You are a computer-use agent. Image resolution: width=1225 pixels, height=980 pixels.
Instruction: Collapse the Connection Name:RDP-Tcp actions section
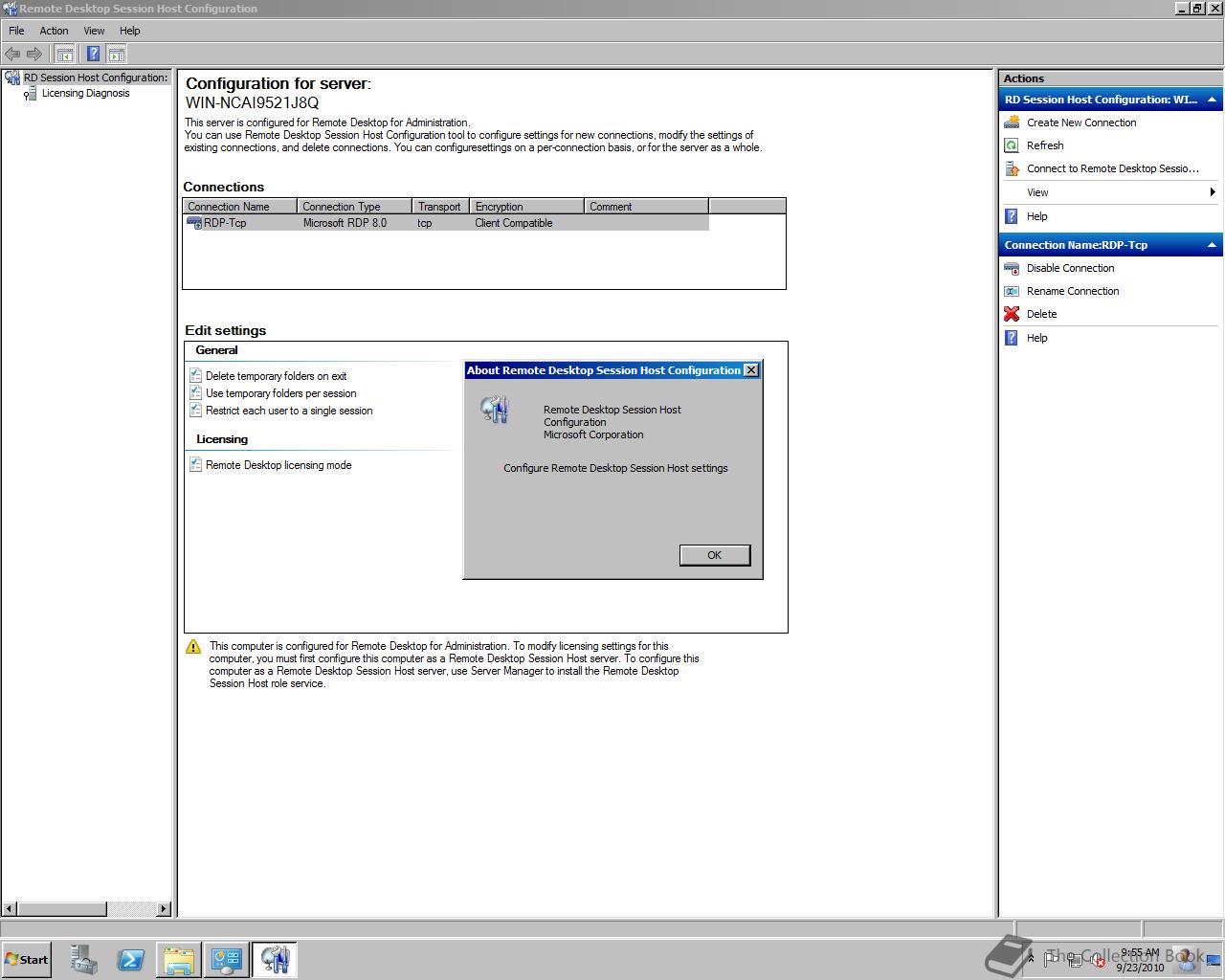pos(1212,245)
